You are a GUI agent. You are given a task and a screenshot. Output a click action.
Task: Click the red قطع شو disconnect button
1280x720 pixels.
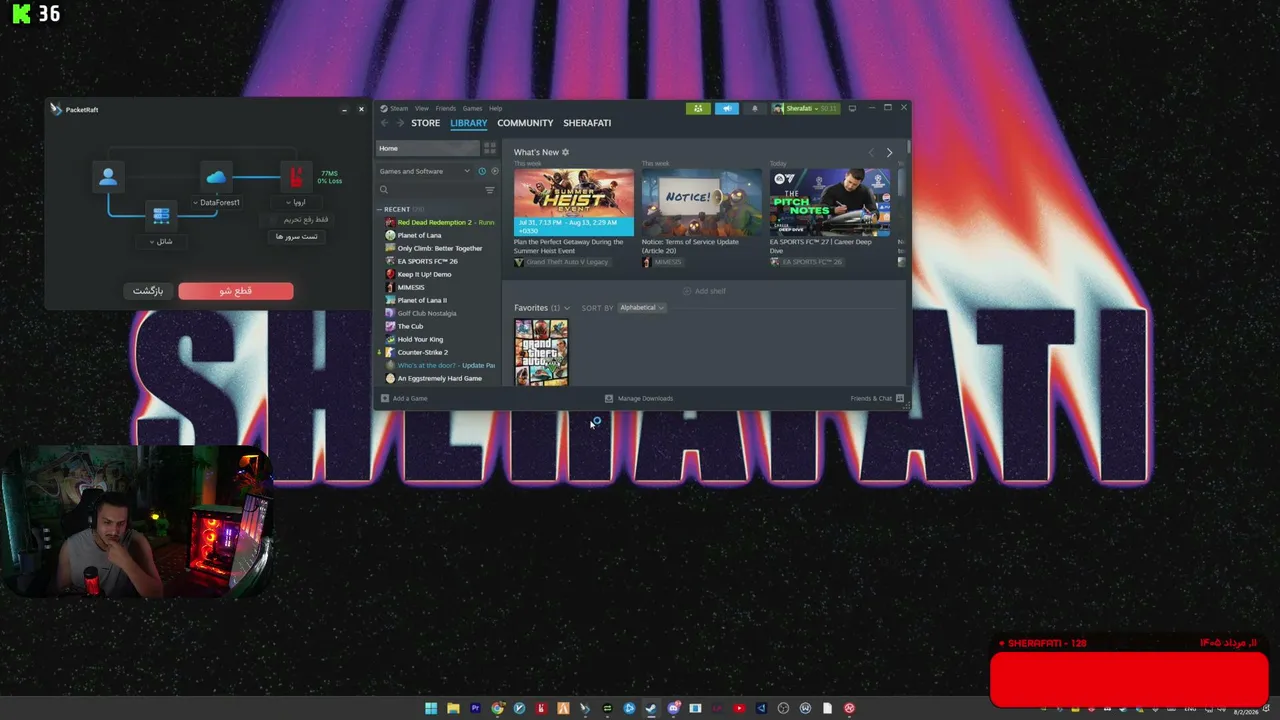tap(236, 291)
